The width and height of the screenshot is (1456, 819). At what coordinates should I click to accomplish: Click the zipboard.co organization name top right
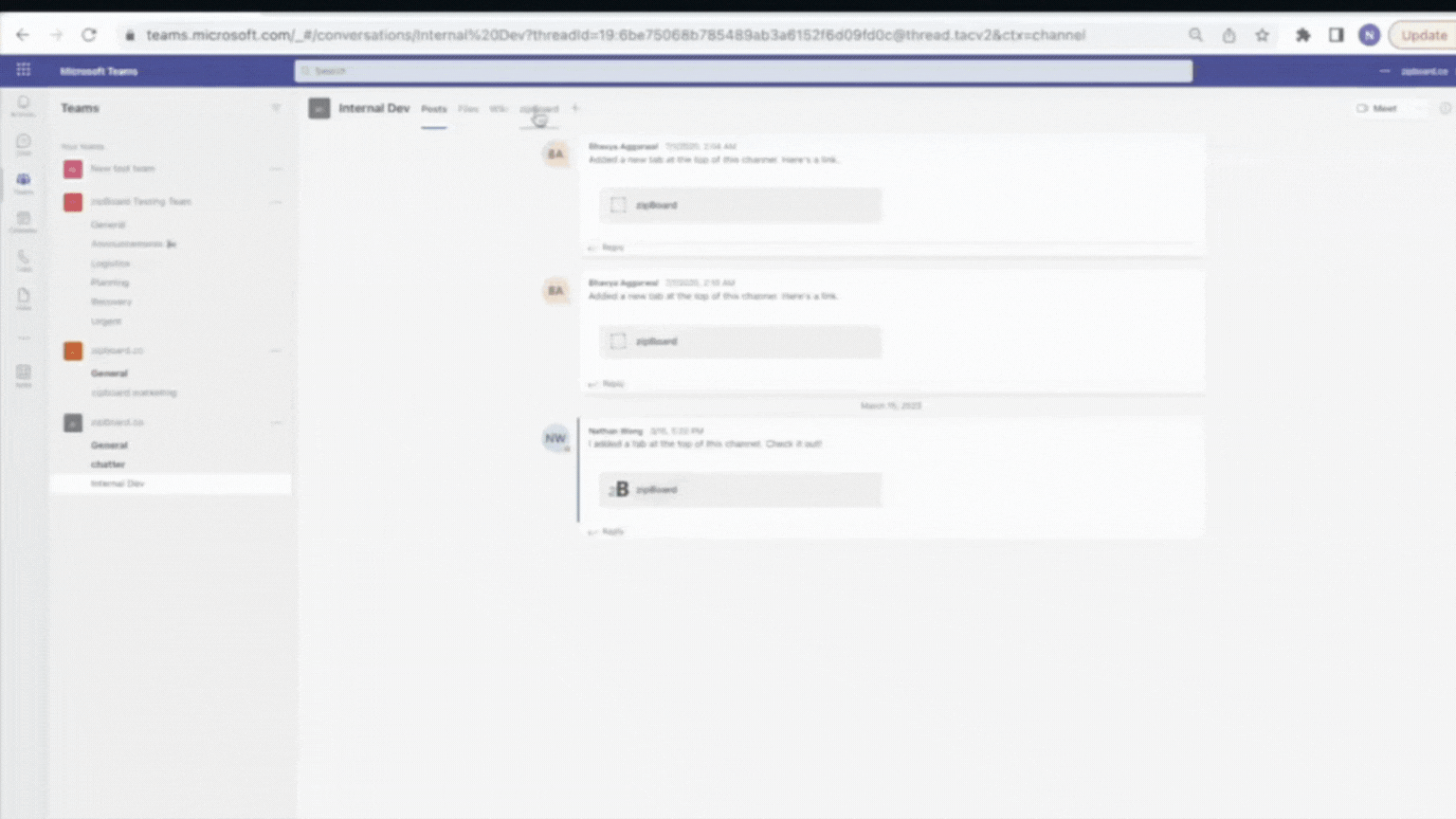point(1424,71)
